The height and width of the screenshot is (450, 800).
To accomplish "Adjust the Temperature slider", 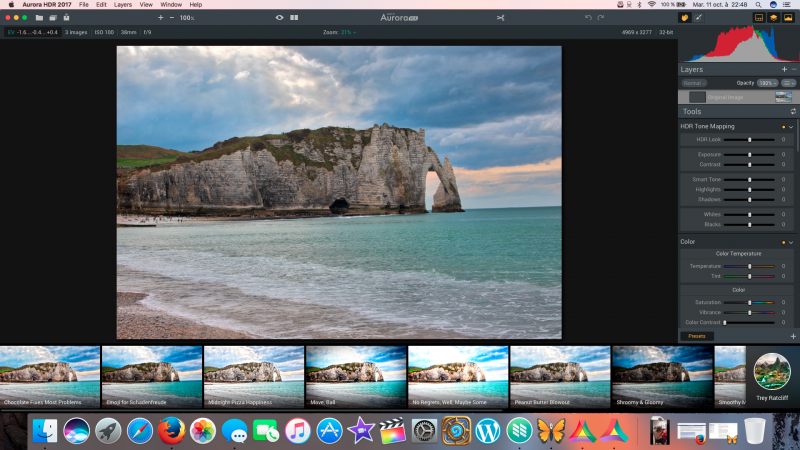I will 749,266.
